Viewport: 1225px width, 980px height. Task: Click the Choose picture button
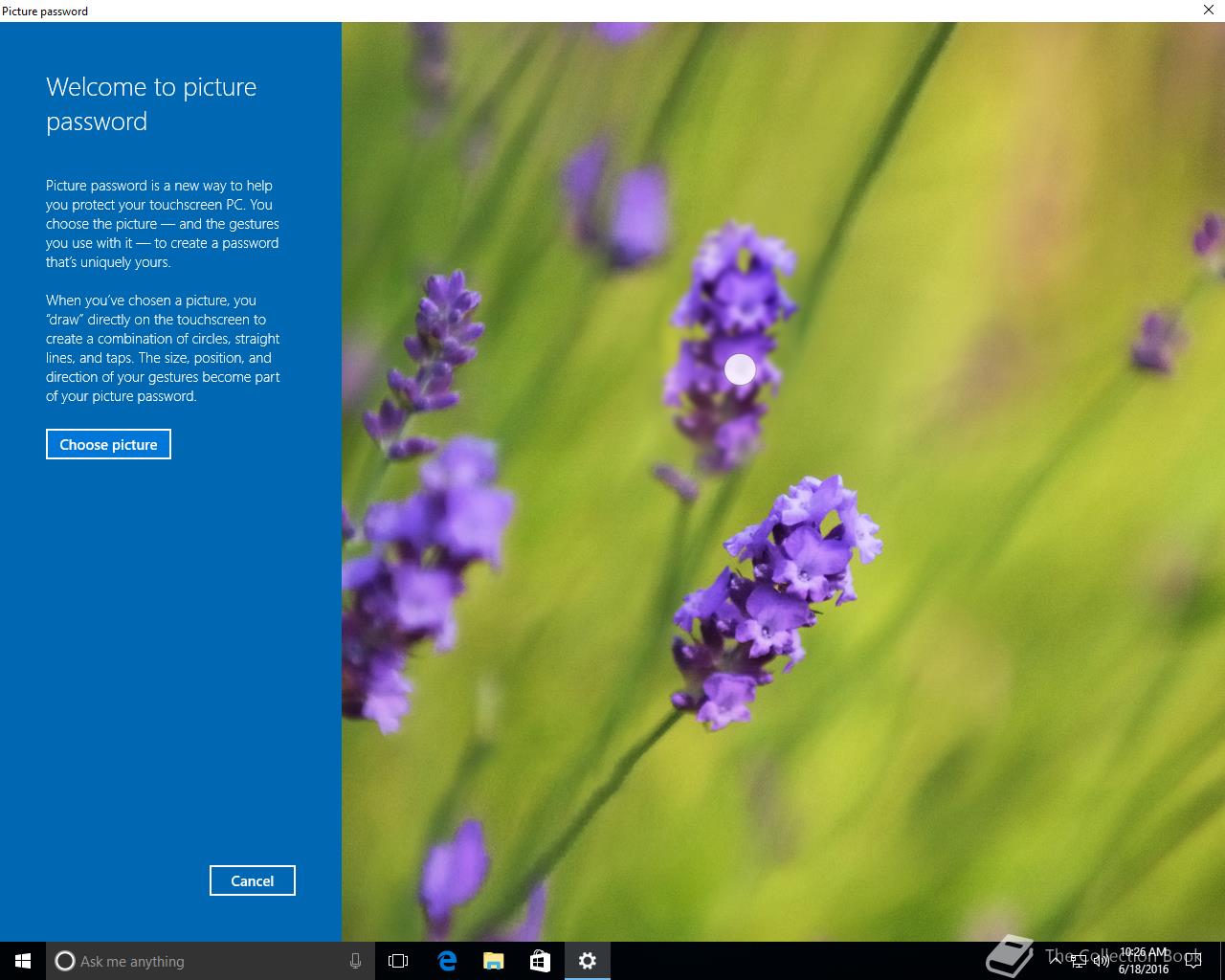tap(108, 444)
